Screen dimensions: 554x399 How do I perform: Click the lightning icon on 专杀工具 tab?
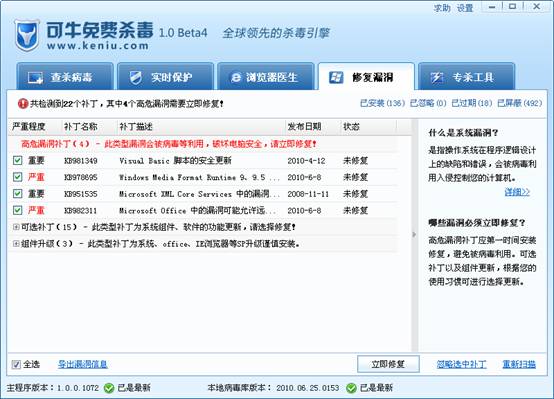(437, 77)
